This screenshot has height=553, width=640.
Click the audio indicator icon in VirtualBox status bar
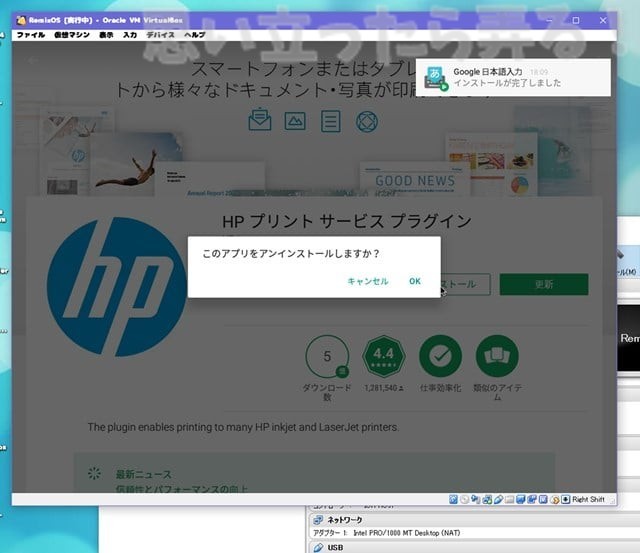(476, 500)
